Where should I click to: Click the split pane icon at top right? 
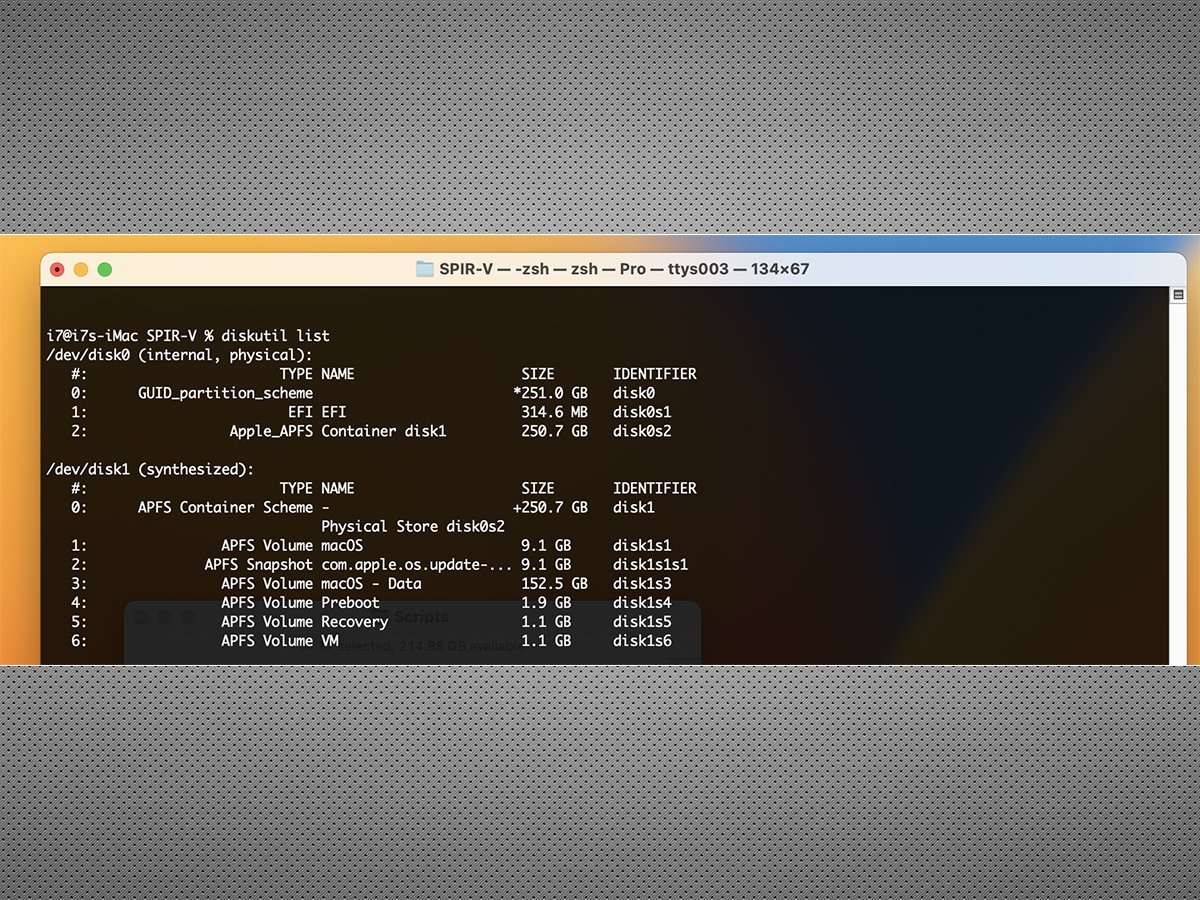coord(1177,296)
